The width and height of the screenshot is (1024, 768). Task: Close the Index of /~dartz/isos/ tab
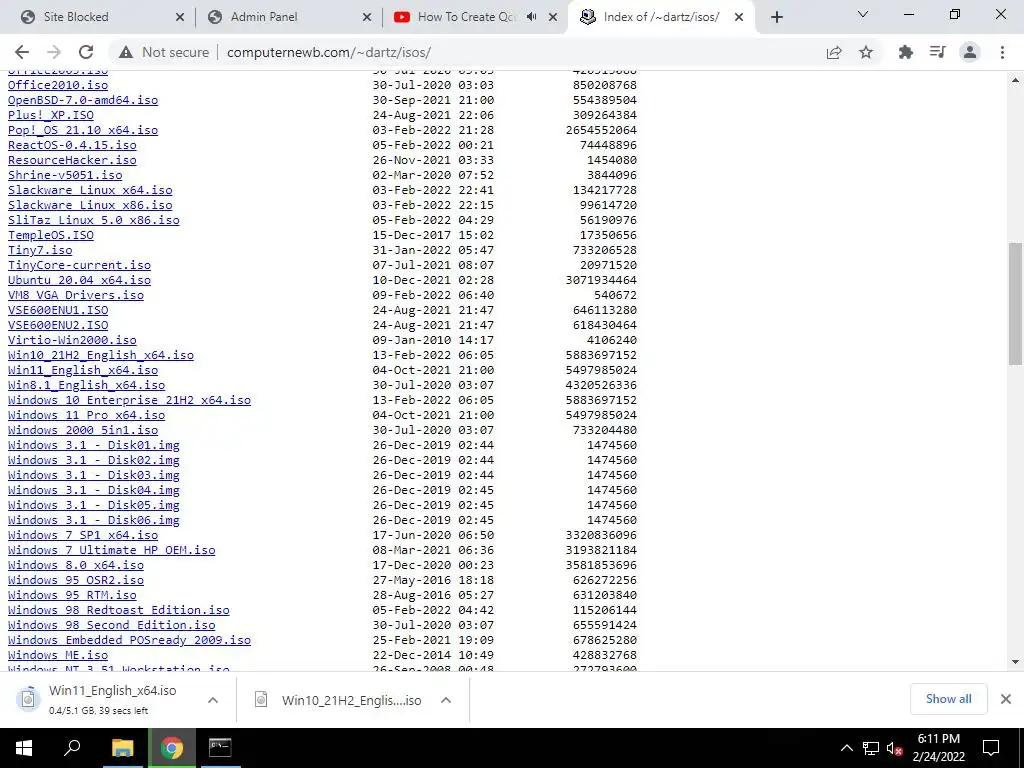click(x=739, y=18)
